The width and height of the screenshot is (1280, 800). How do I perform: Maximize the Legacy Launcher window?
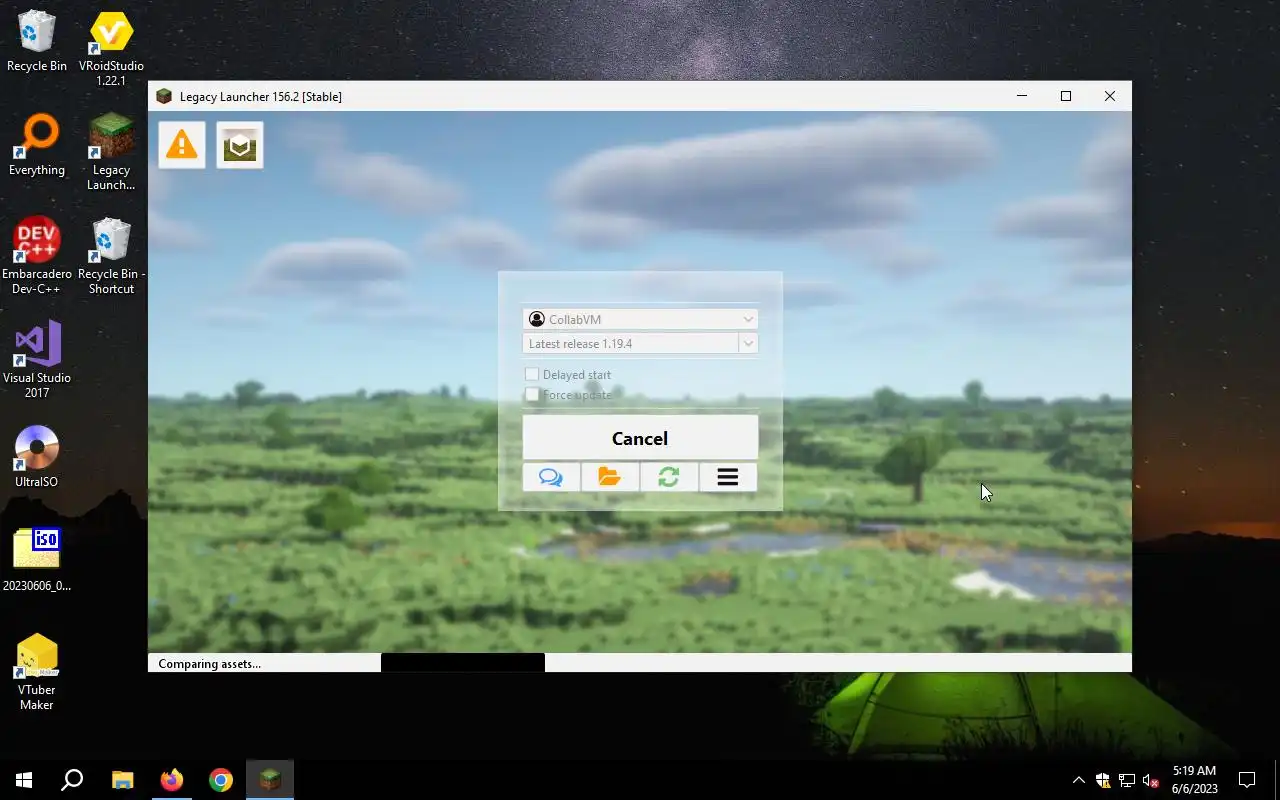(1066, 96)
